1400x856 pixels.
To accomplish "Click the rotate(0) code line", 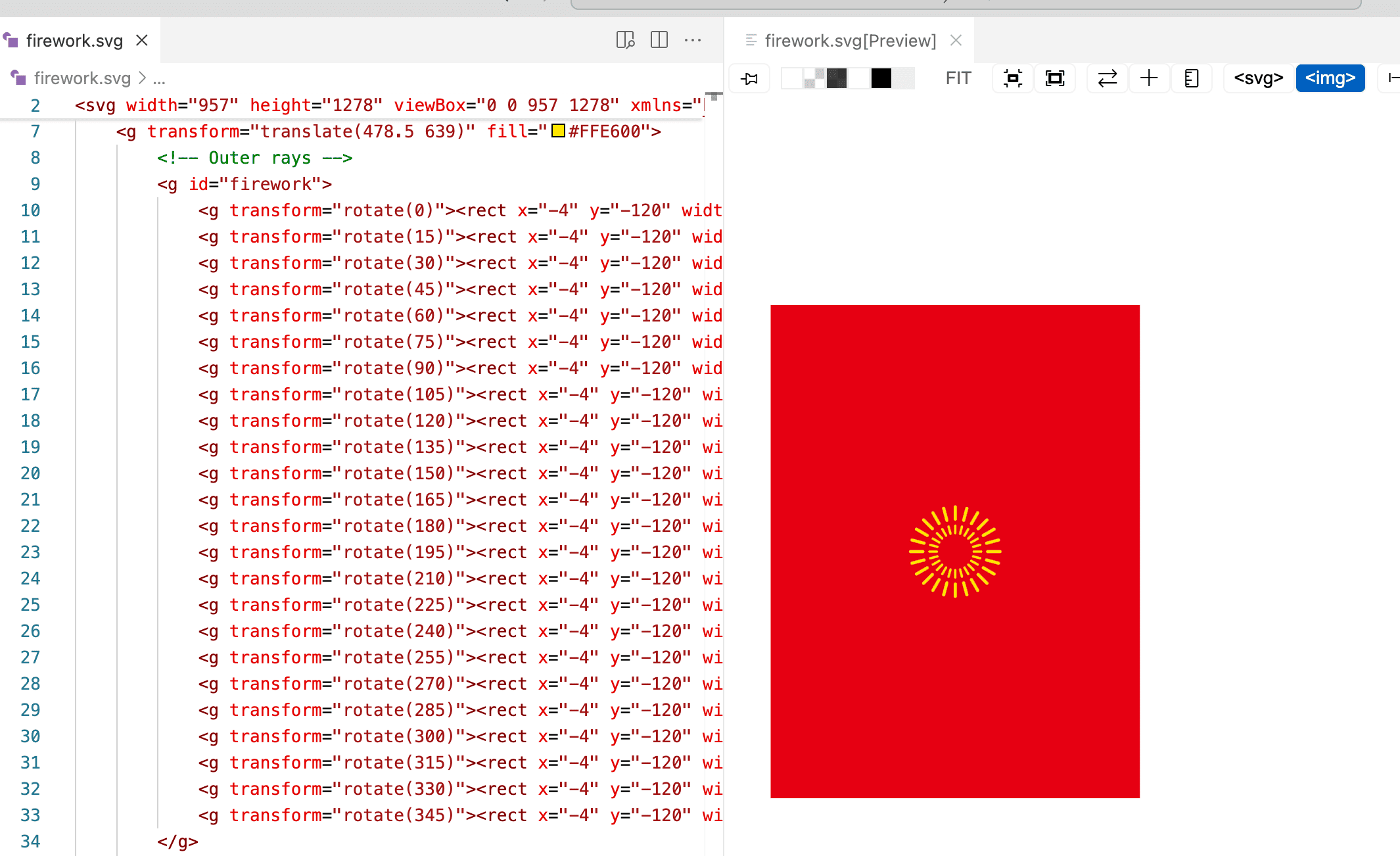I will (x=460, y=210).
